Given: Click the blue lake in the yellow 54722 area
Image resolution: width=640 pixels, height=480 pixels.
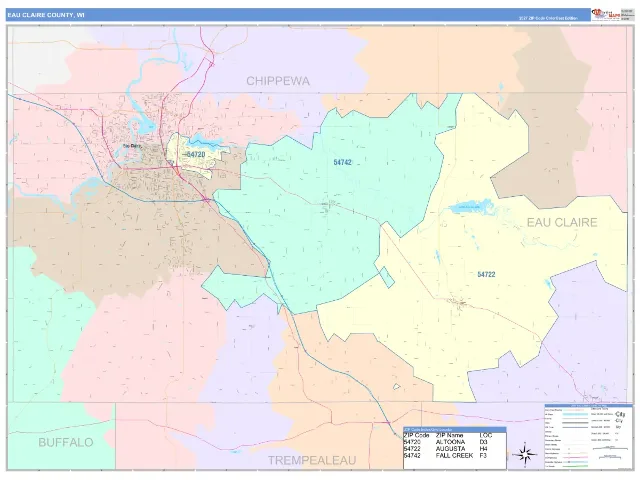Looking at the screenshot, I should 471,207.
